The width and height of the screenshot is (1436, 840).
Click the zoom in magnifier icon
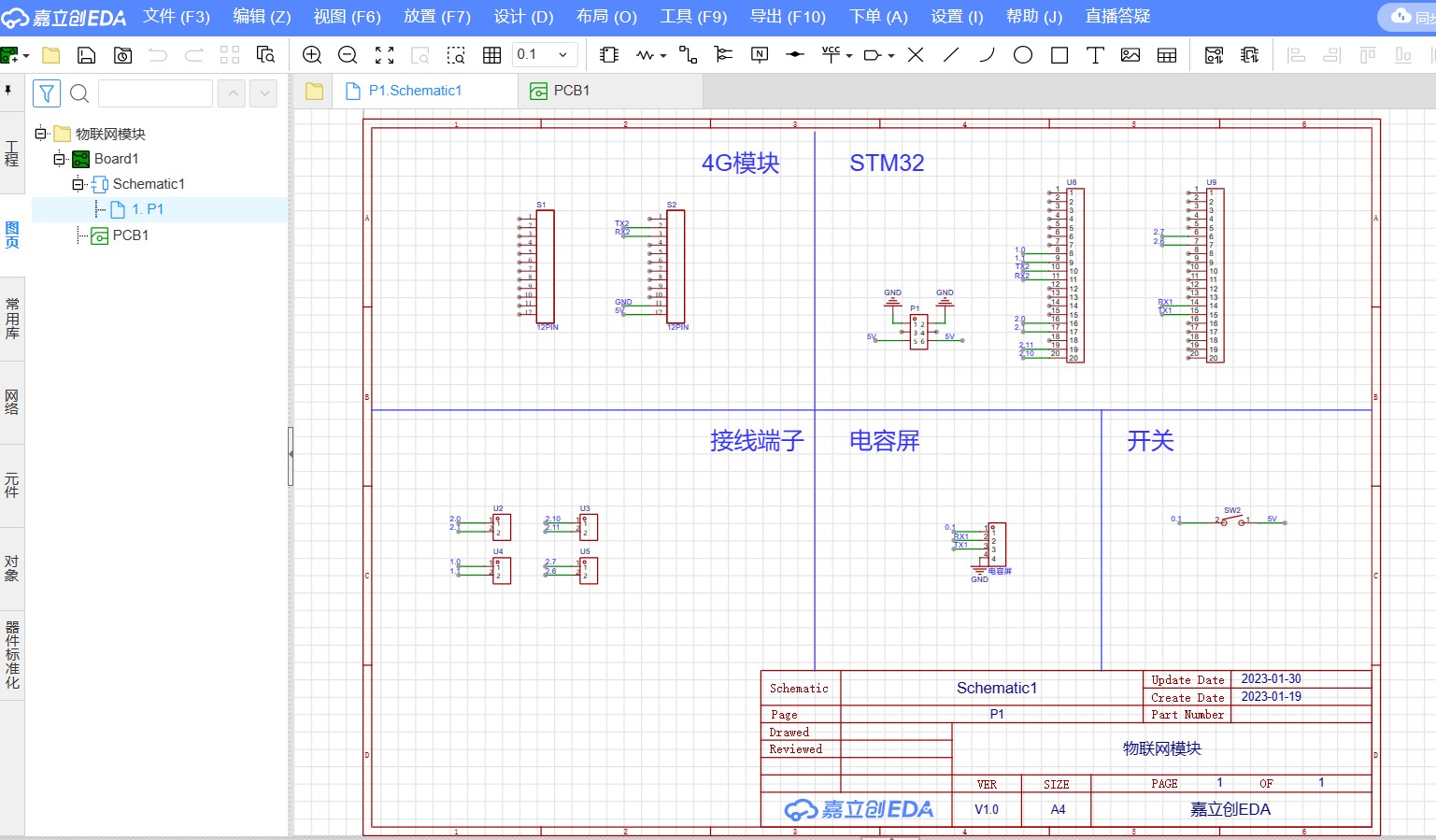pos(312,55)
